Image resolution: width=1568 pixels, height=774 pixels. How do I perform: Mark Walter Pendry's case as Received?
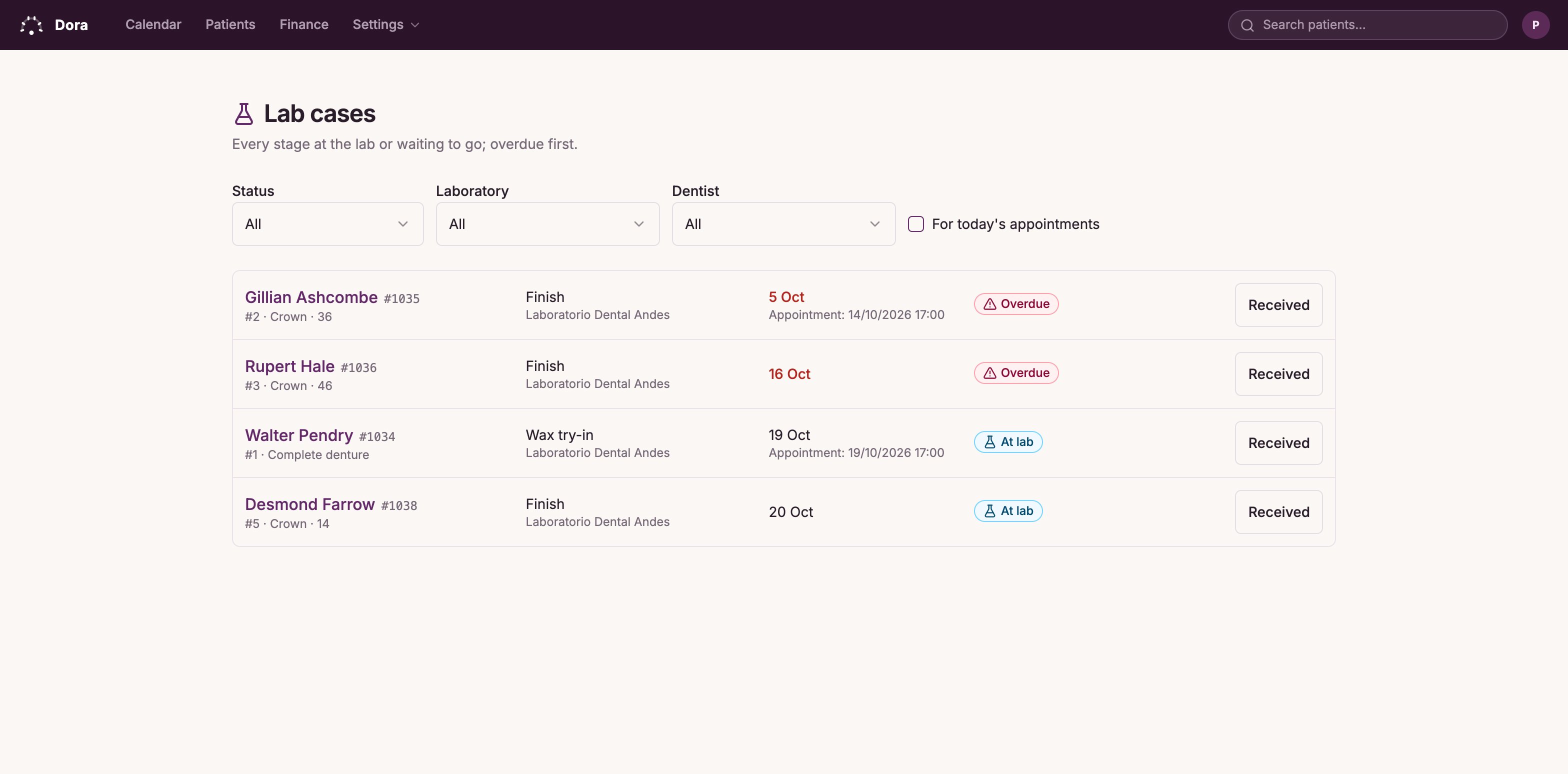point(1278,443)
